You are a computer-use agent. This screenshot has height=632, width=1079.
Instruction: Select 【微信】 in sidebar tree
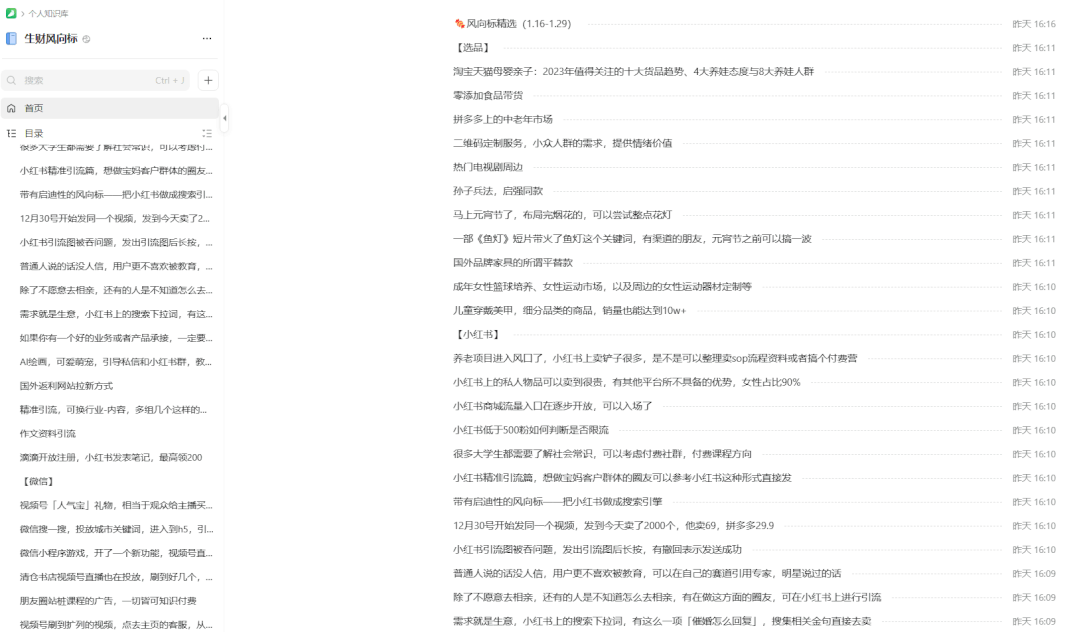[37, 482]
